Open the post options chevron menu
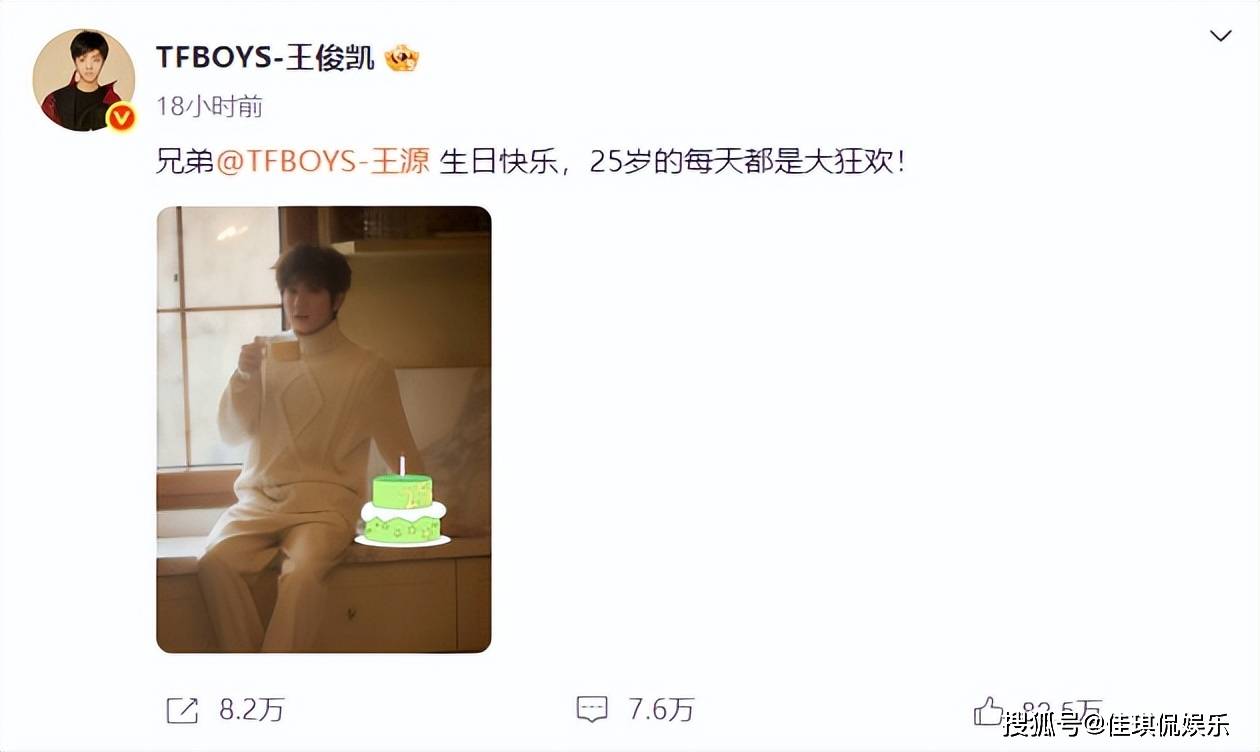The height and width of the screenshot is (752, 1260). tap(1221, 37)
